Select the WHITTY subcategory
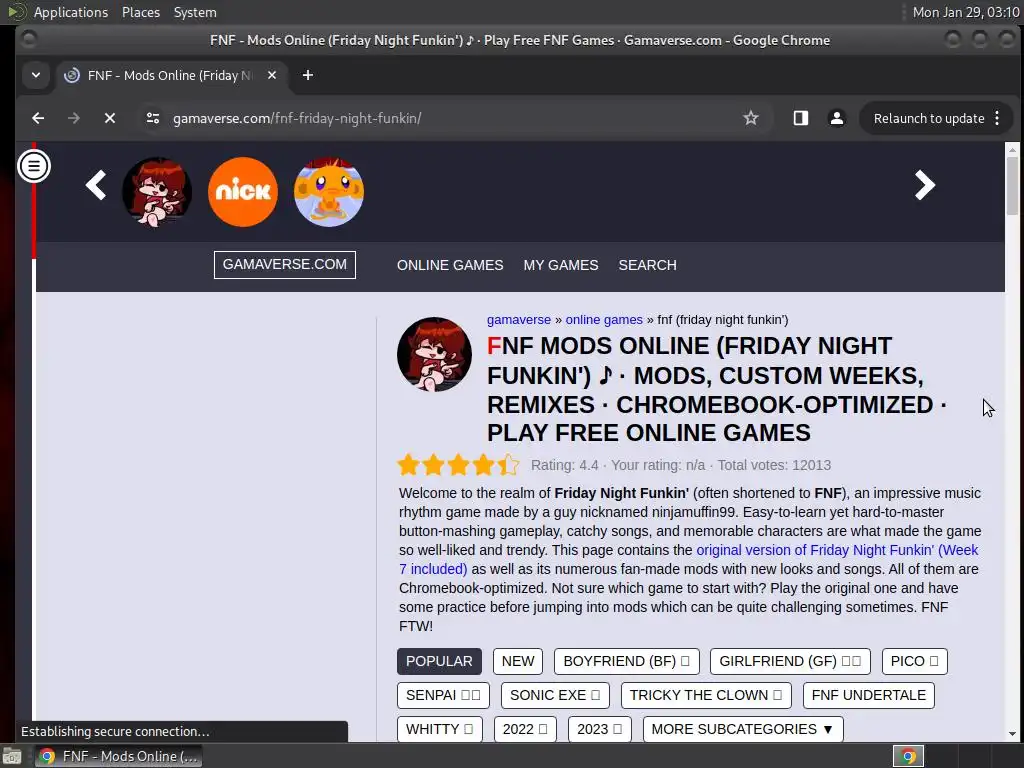1024x768 pixels. tap(440, 729)
